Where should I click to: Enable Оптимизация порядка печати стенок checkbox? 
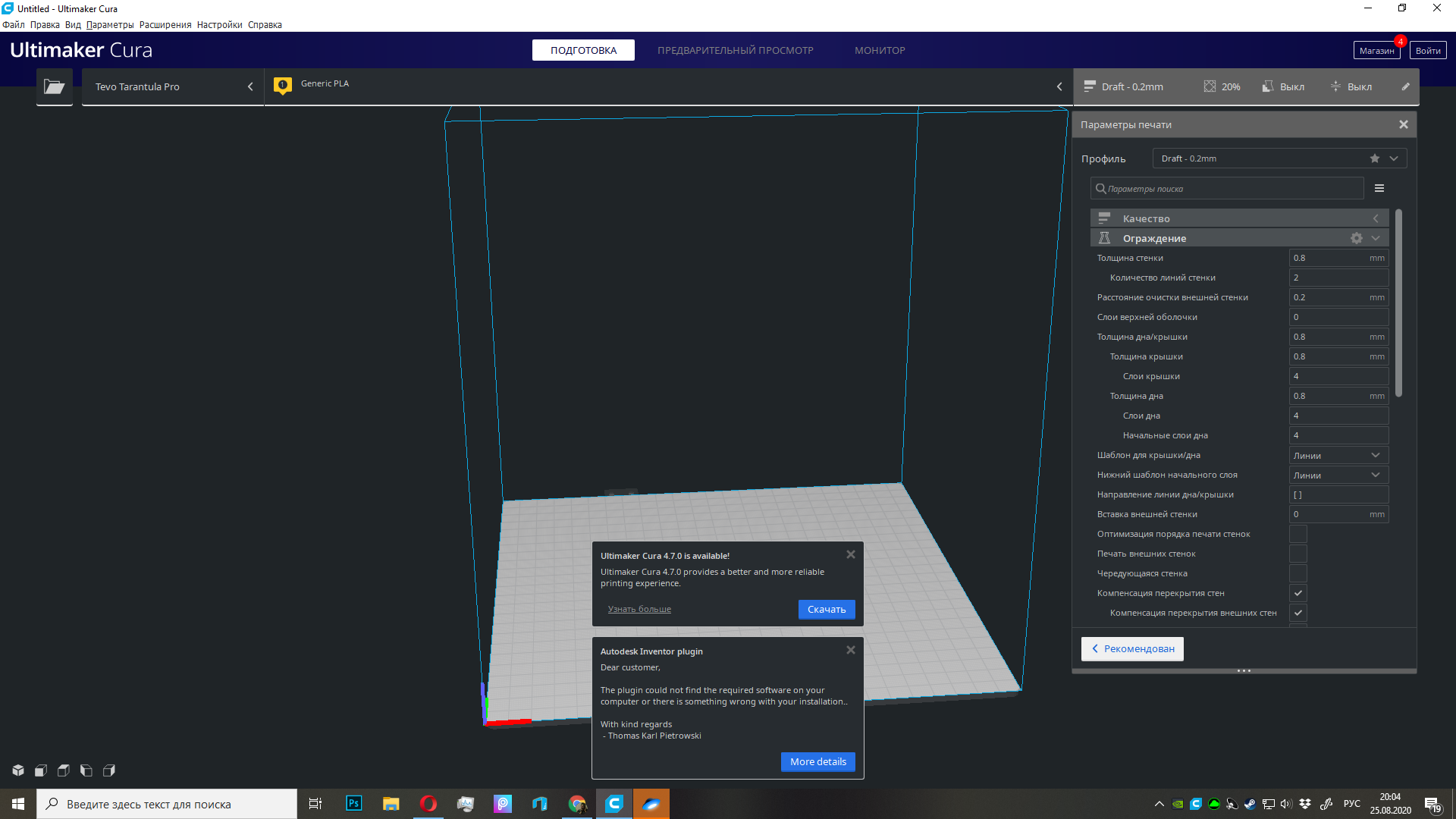(1298, 534)
